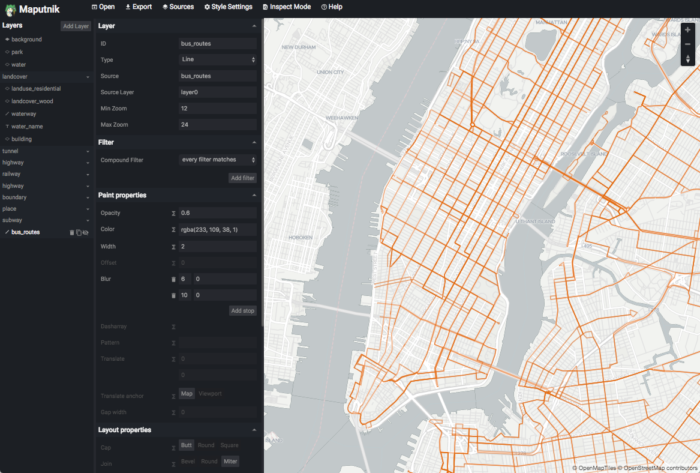Image resolution: width=700 pixels, height=473 pixels.
Task: Open the layer Type dropdown showing Line
Action: pos(218,59)
